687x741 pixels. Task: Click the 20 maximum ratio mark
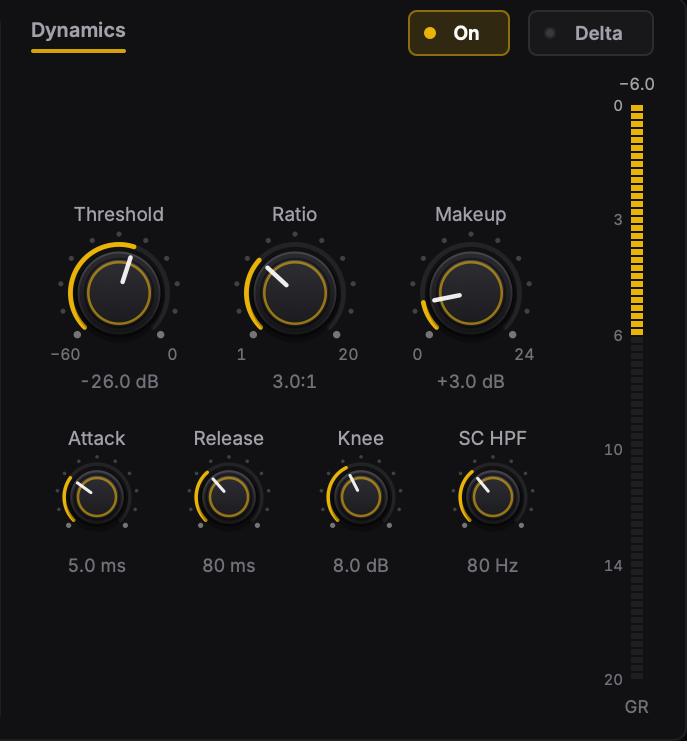pos(348,354)
